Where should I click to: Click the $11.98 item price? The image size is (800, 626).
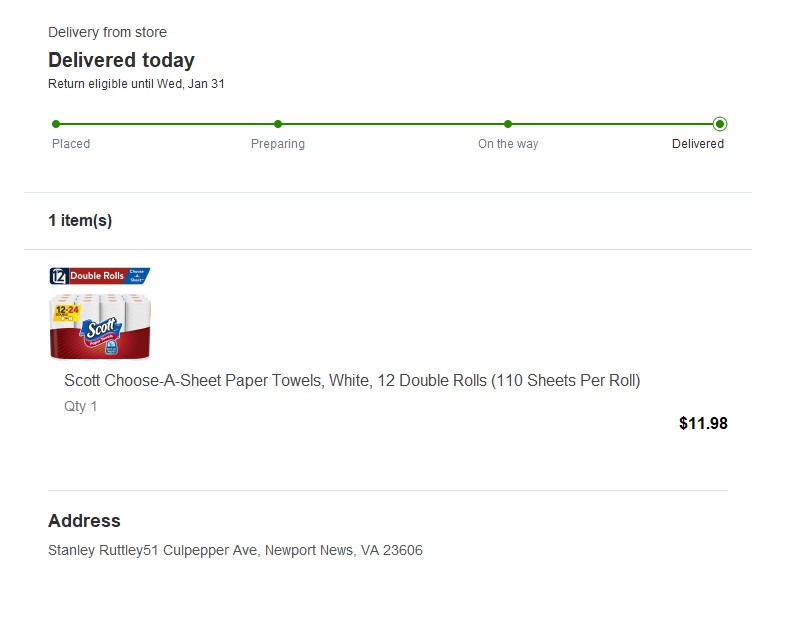(x=703, y=423)
